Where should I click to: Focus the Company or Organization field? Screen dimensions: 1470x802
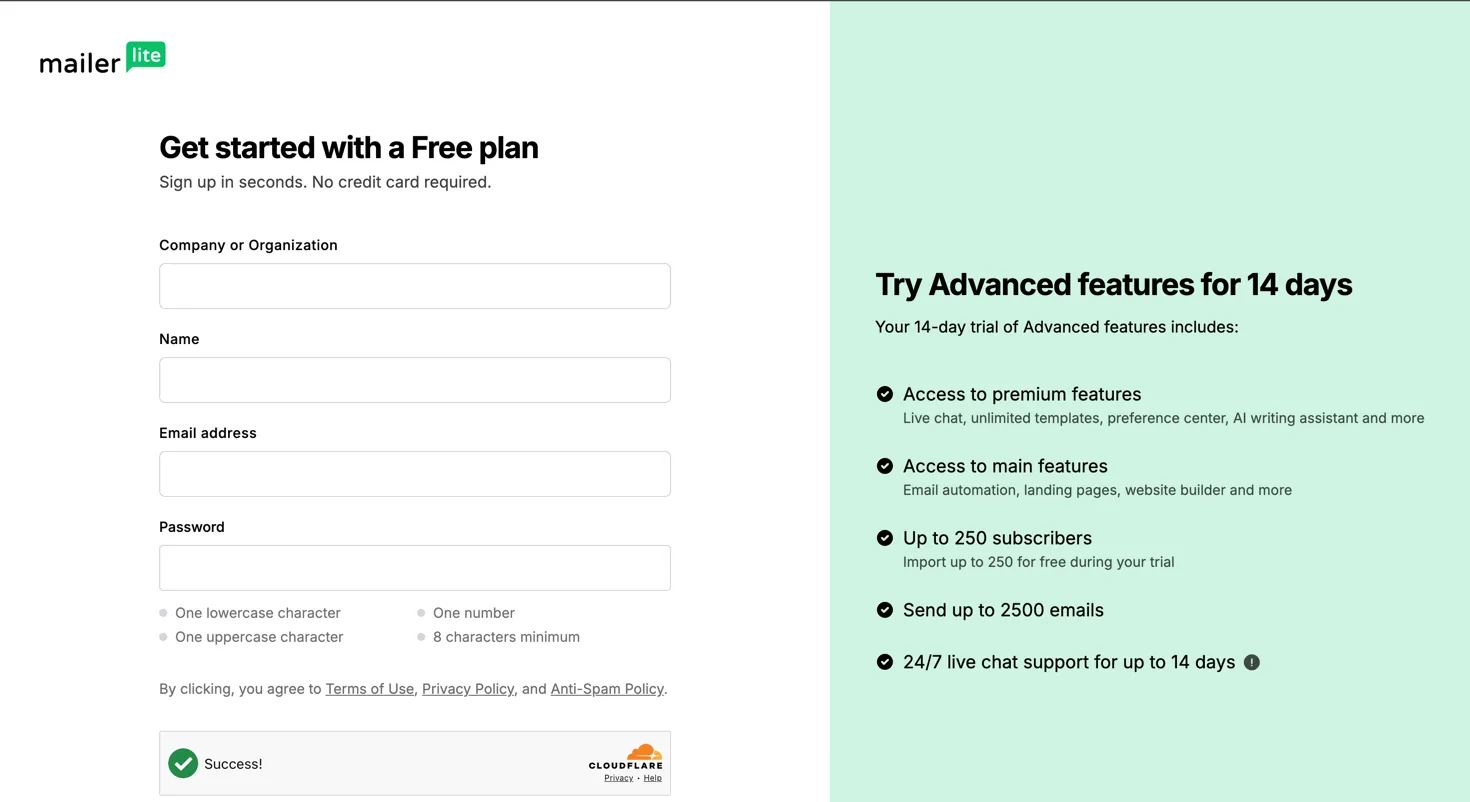(x=415, y=286)
